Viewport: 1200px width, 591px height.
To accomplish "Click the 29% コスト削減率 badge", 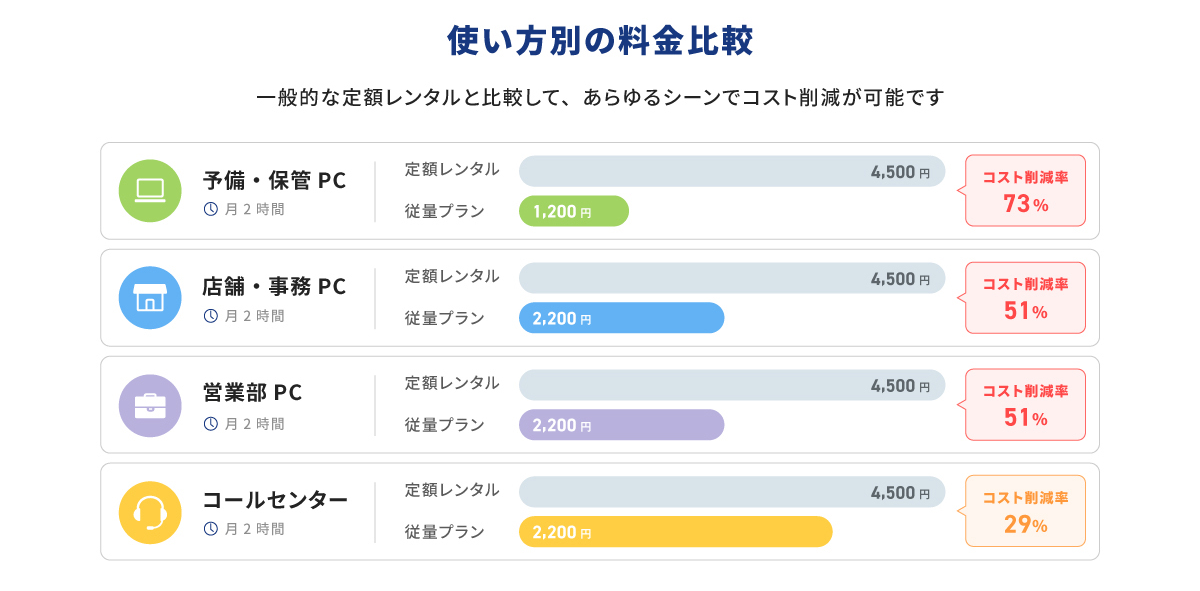I will [x=1025, y=511].
